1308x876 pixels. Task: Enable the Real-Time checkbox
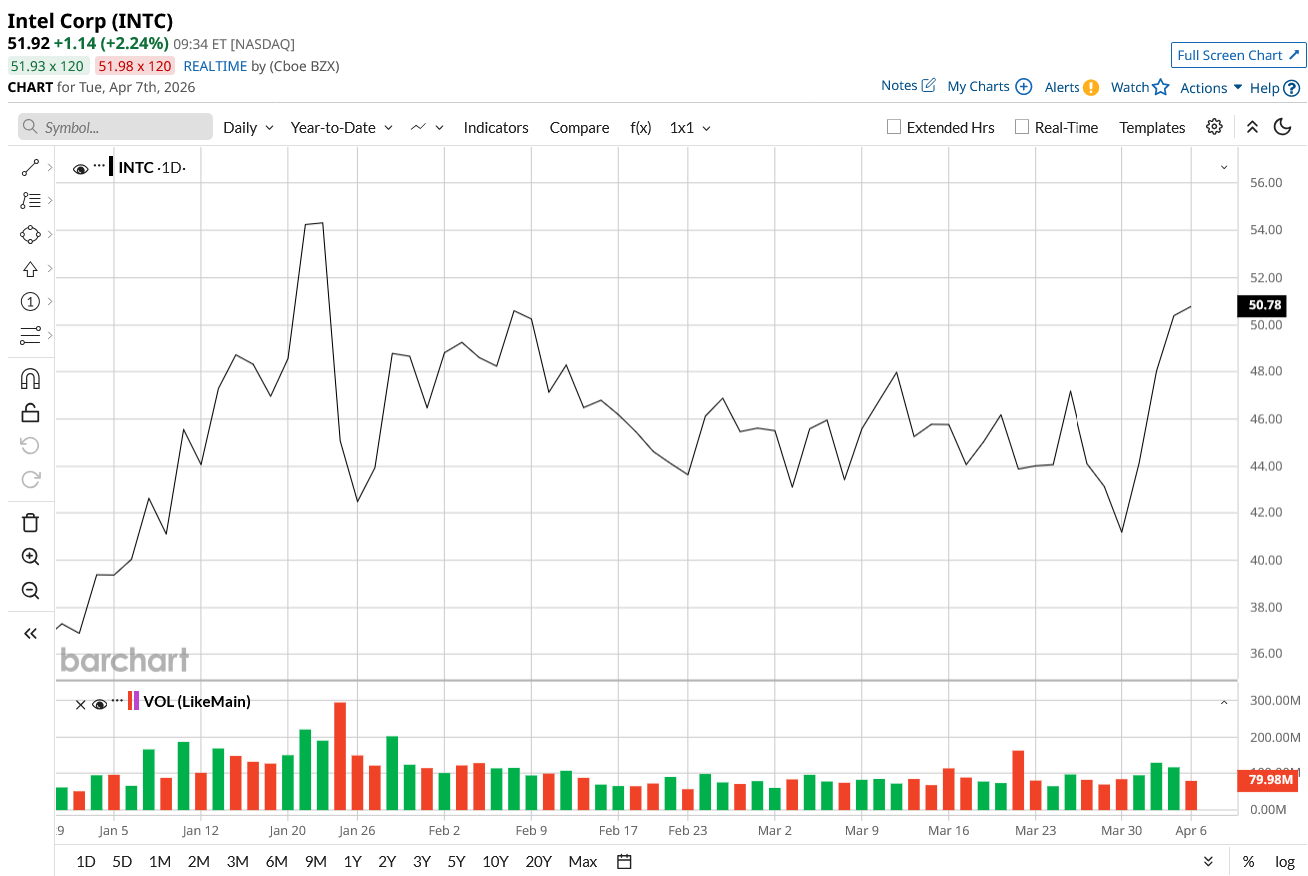pyautogui.click(x=1022, y=127)
